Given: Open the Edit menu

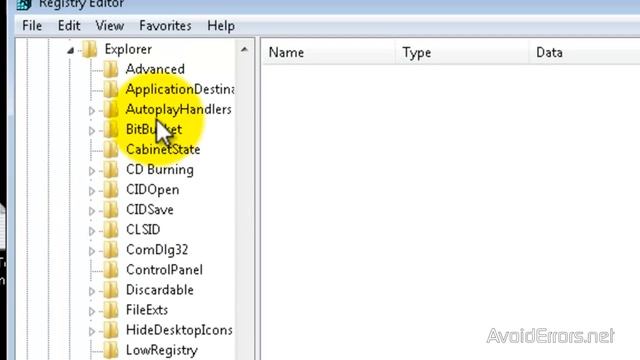Looking at the screenshot, I should tap(69, 26).
